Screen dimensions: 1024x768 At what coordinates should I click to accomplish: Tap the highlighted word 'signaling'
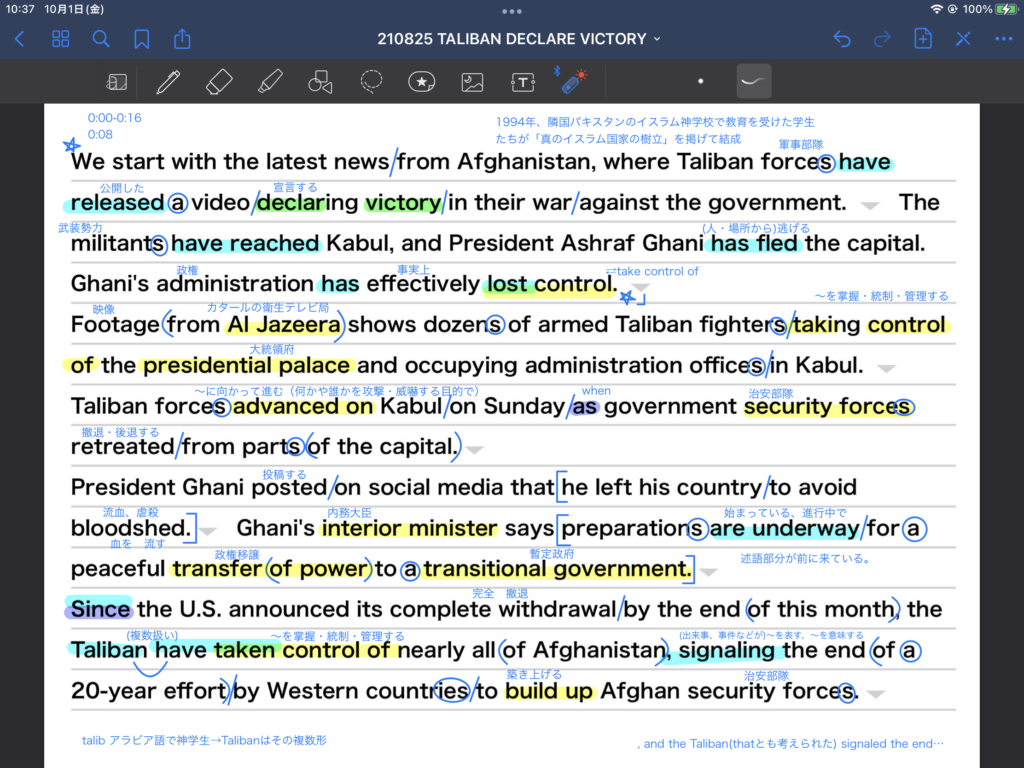tap(726, 650)
